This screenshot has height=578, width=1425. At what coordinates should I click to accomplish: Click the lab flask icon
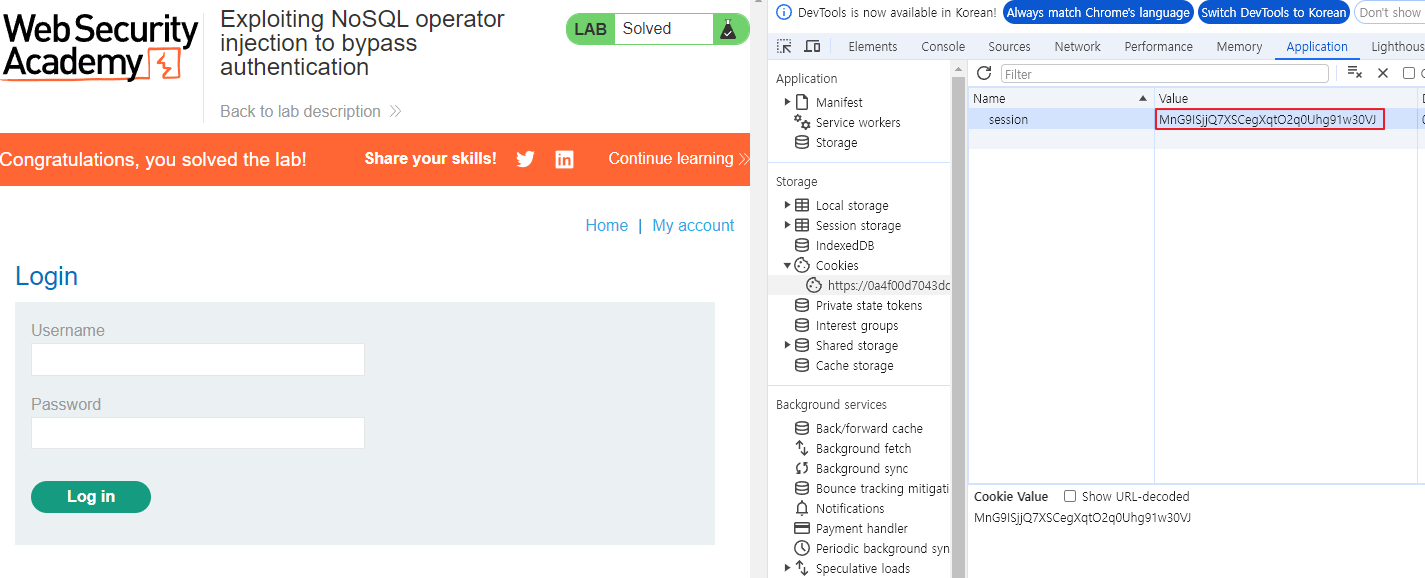tap(728, 29)
